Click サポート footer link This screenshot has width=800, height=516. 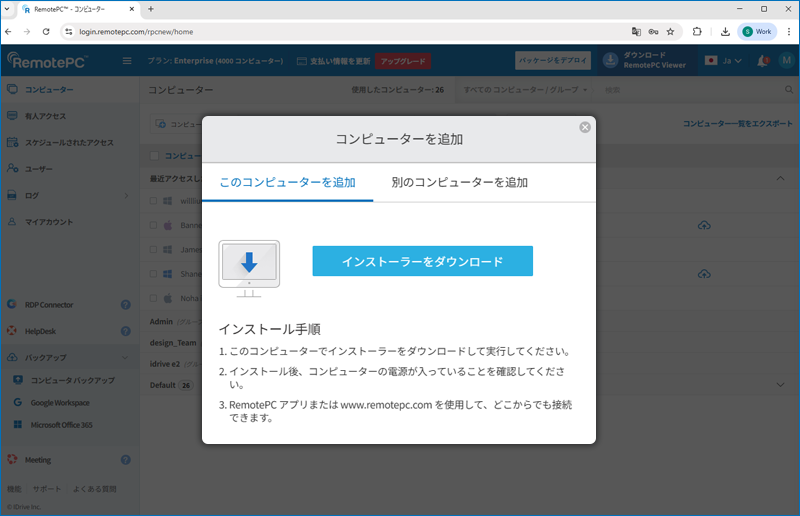(x=47, y=489)
